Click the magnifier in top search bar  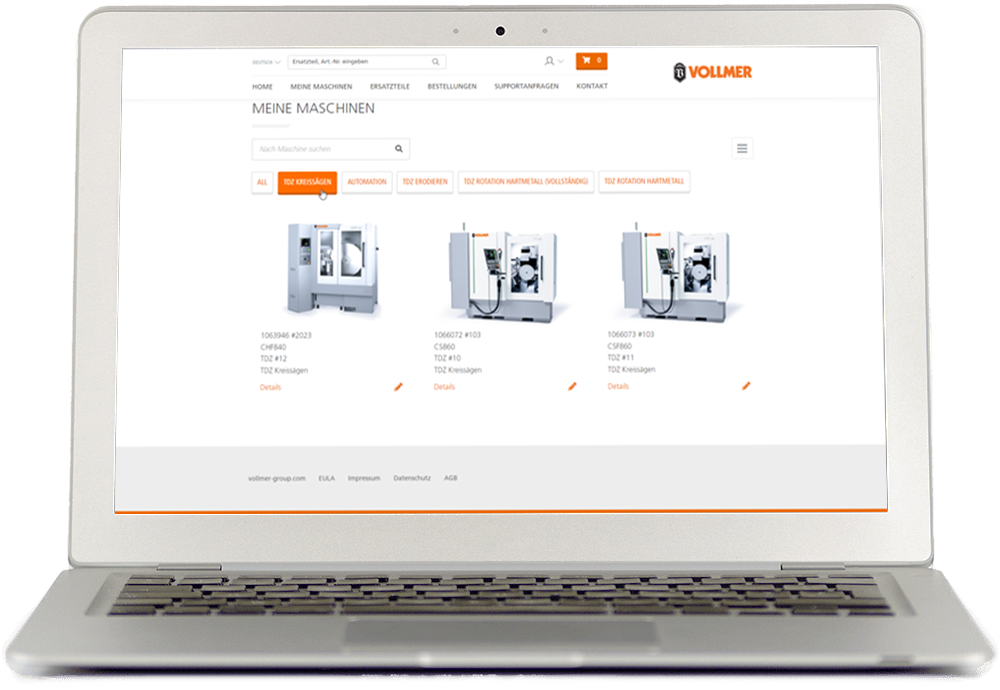(x=436, y=62)
